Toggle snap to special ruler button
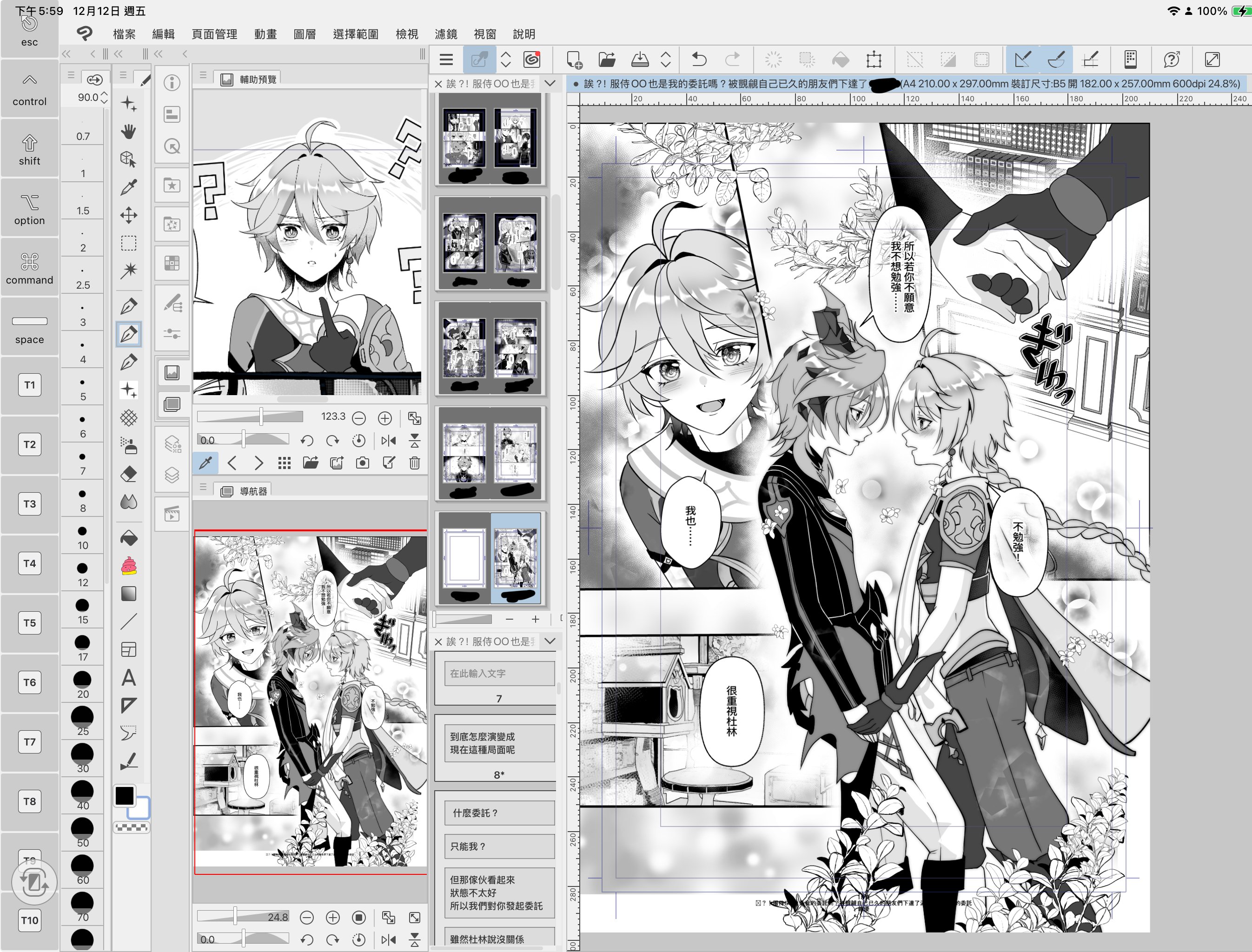Viewport: 1252px width, 952px height. point(1056,59)
